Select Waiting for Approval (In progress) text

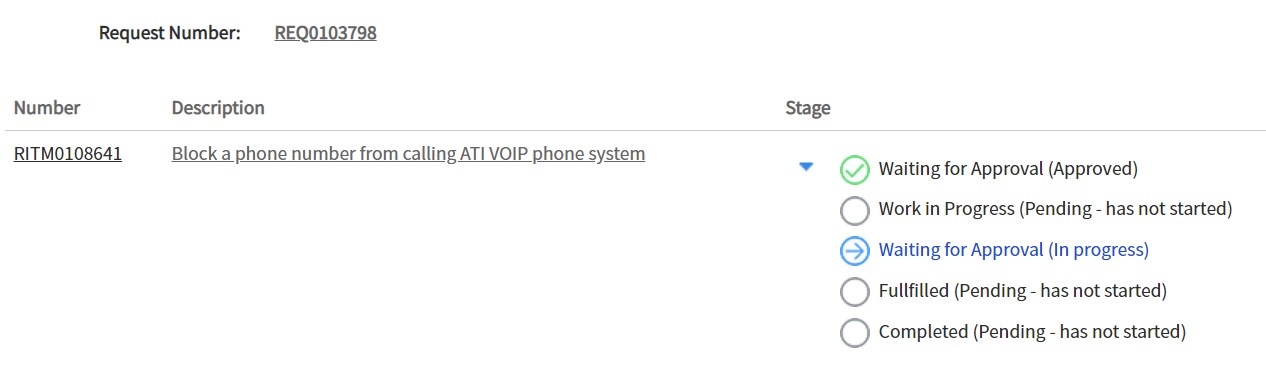click(1014, 250)
